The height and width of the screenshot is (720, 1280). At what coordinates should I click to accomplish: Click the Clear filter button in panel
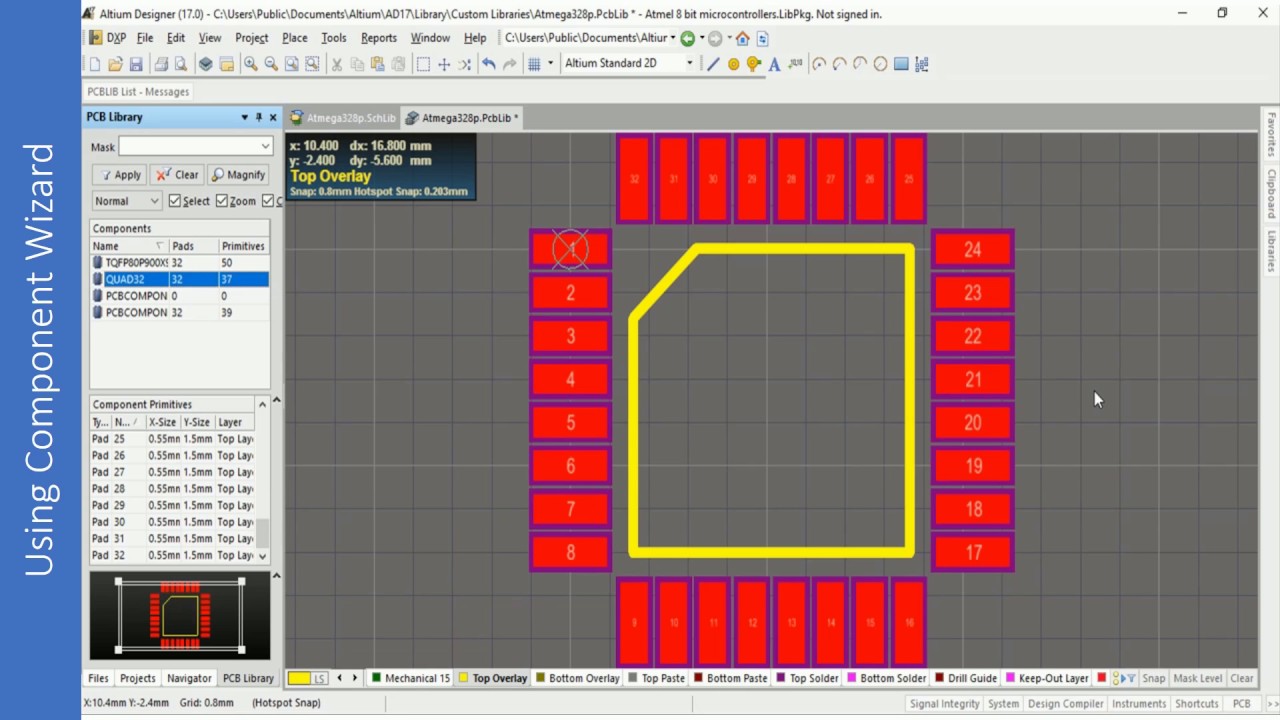point(178,175)
